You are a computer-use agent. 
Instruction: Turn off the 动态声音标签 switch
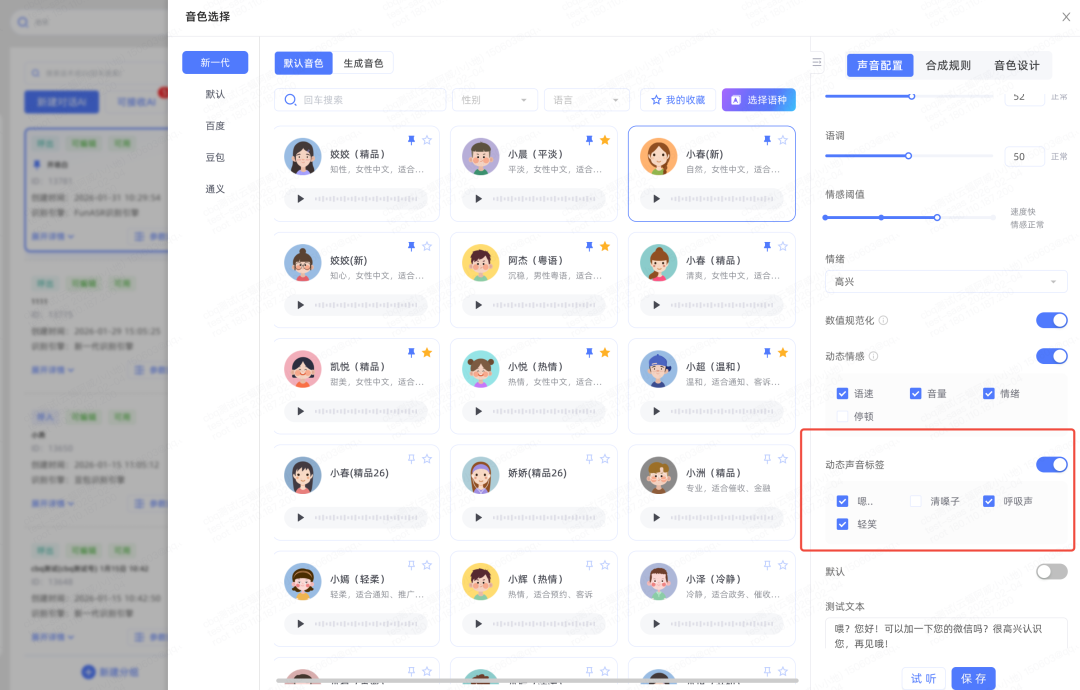click(x=1051, y=464)
